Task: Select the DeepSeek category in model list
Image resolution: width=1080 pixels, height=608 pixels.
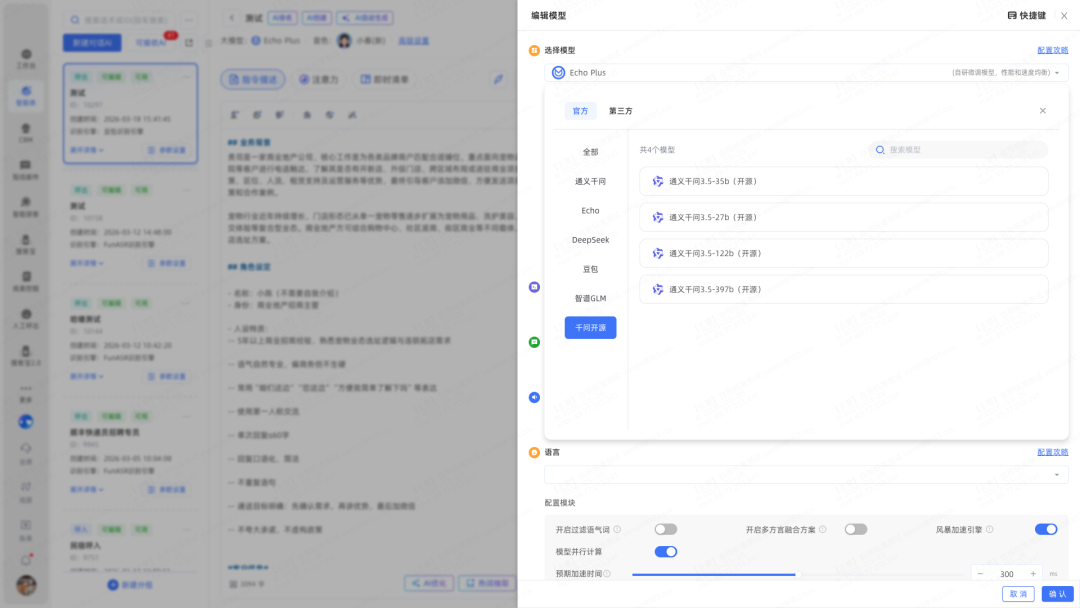Action: (590, 240)
